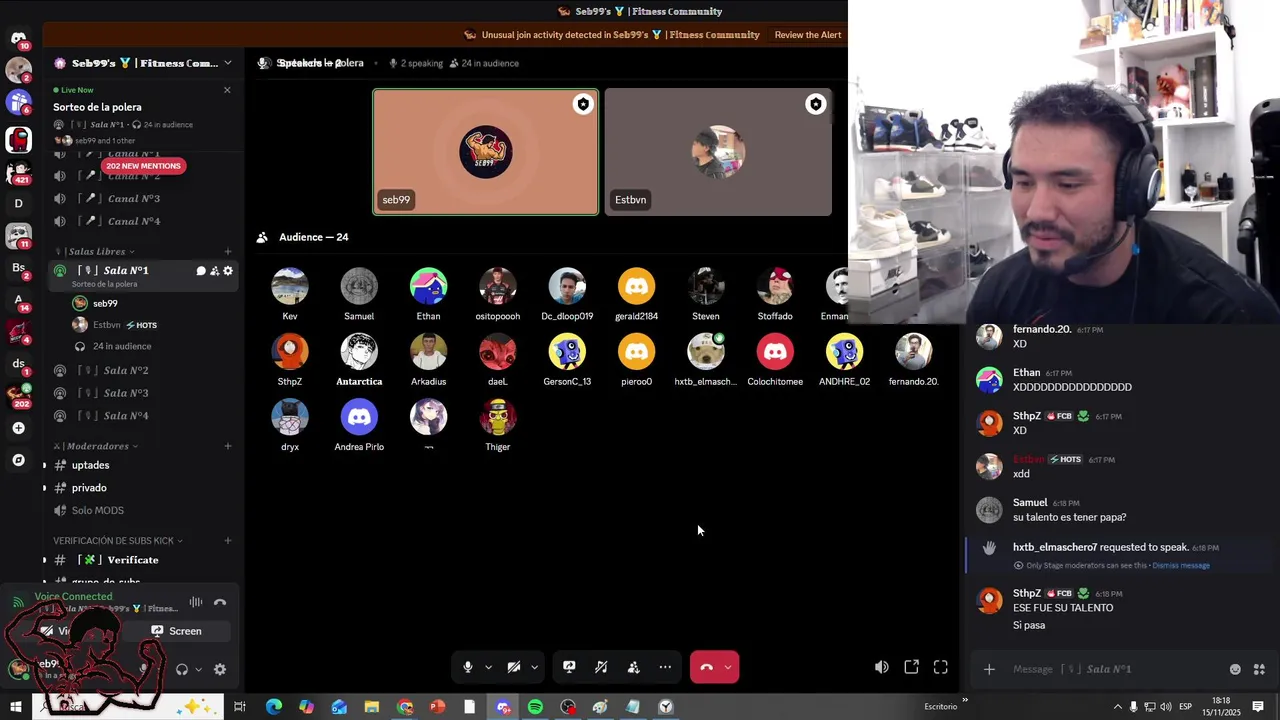The height and width of the screenshot is (720, 1280).
Task: Open Windows Start menu
Action: pyautogui.click(x=15, y=707)
